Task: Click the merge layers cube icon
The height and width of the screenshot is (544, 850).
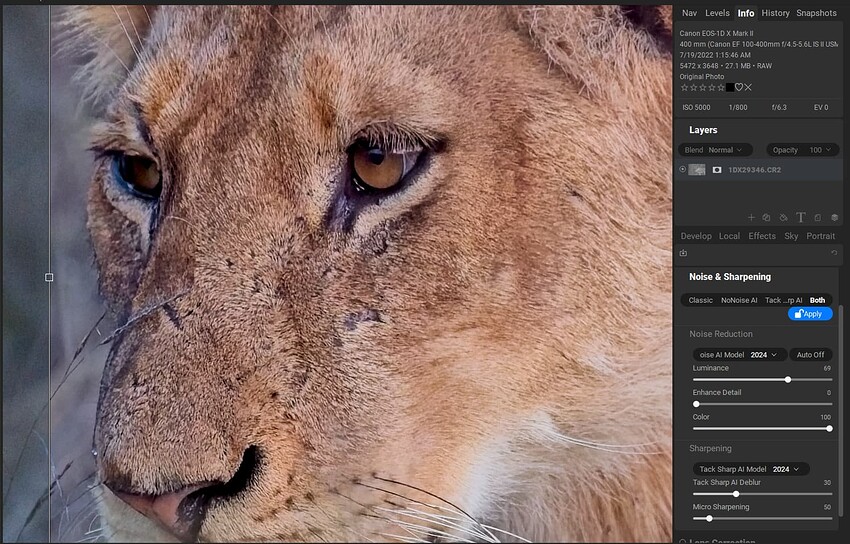Action: click(835, 217)
